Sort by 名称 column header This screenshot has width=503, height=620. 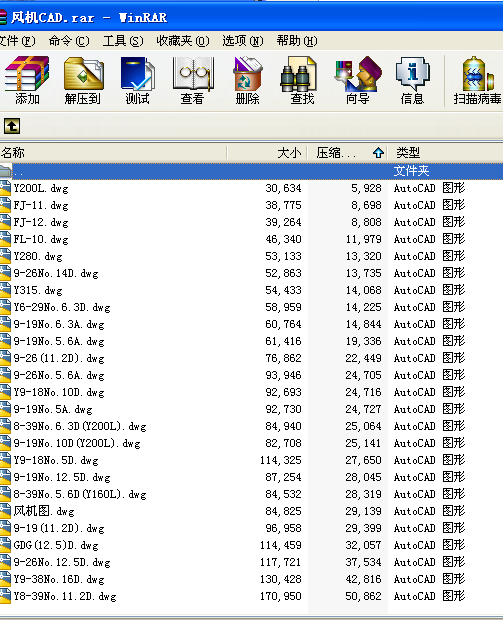pyautogui.click(x=113, y=153)
